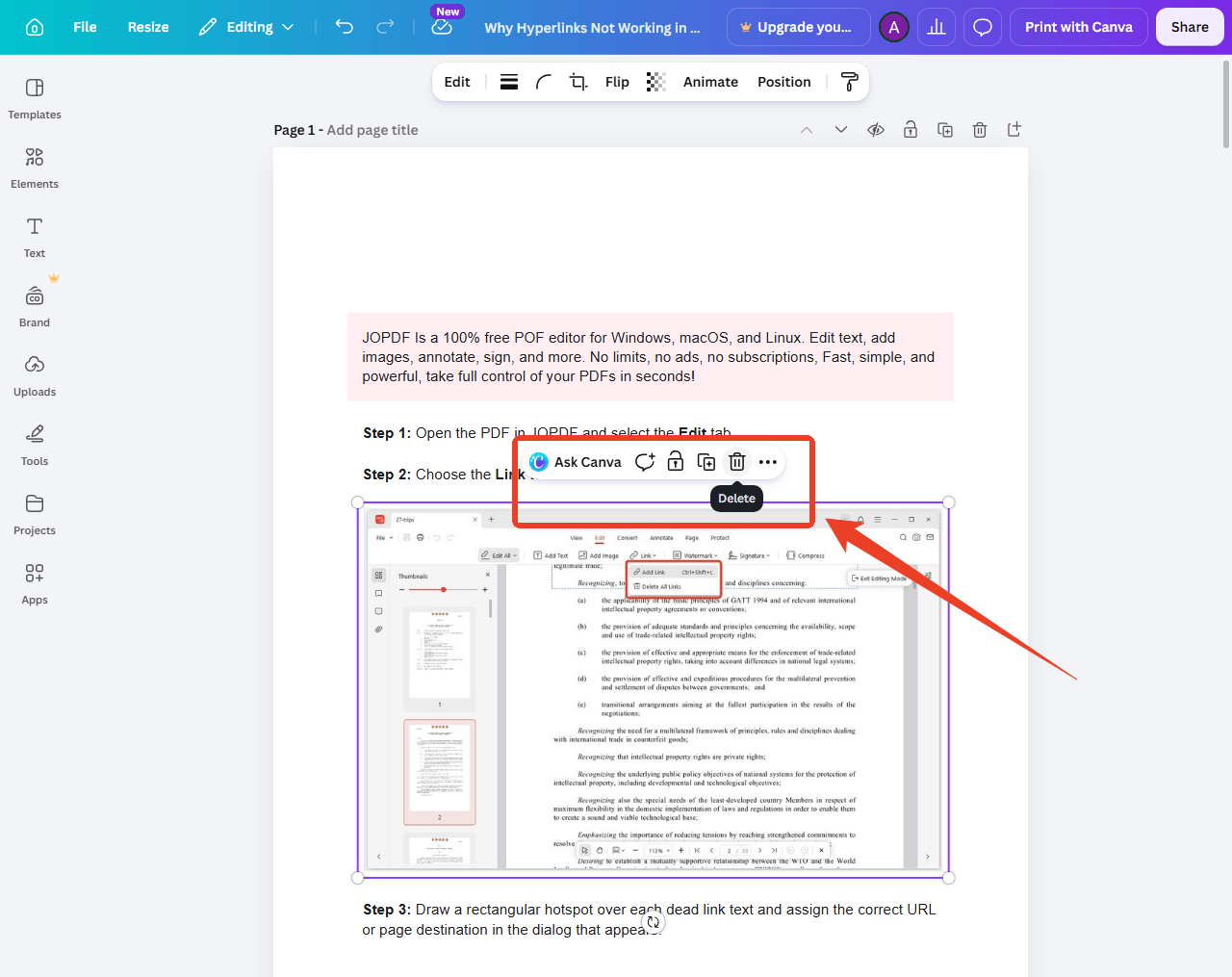Open the Elements sidebar panel
1232x977 pixels.
35,167
